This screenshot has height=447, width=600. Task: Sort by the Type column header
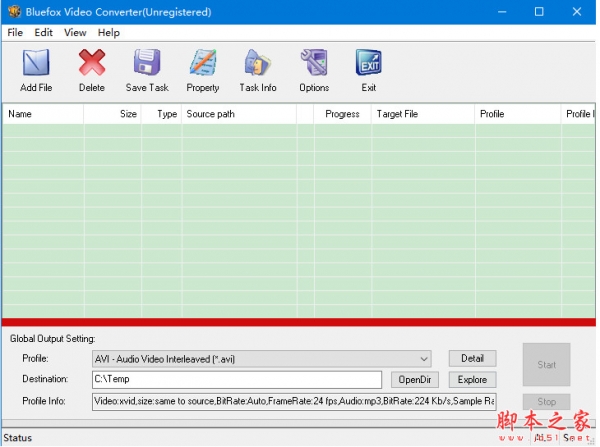click(x=161, y=114)
